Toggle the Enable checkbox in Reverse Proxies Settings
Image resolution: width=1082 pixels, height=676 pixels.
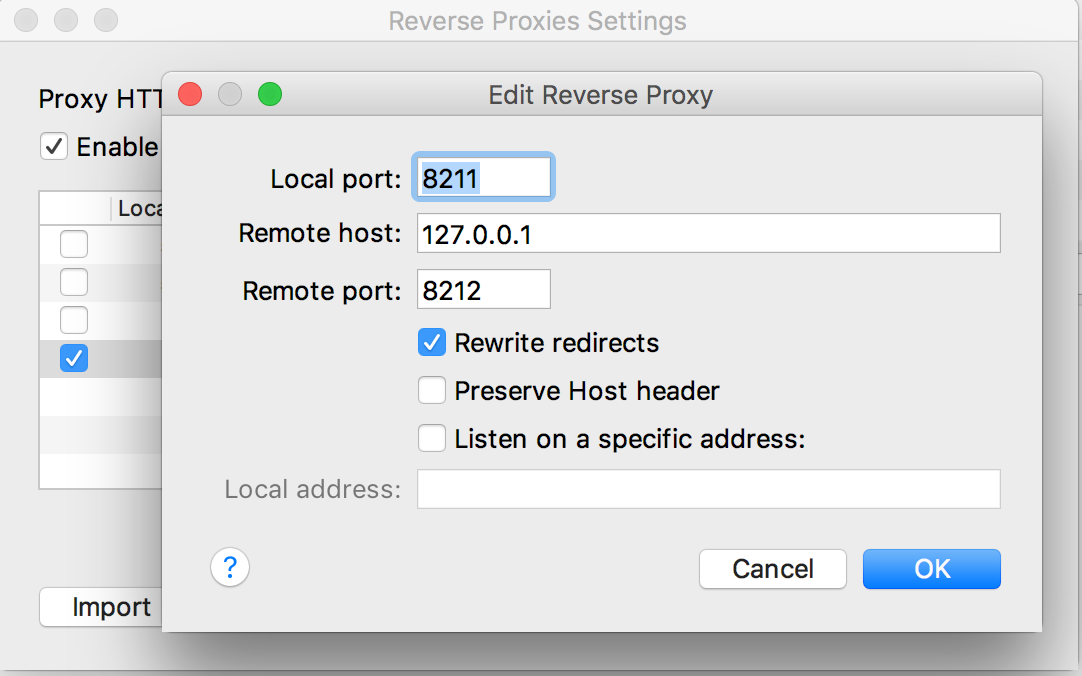[x=53, y=146]
